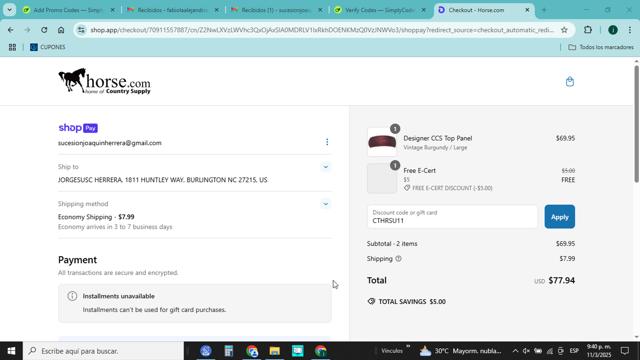The height and width of the screenshot is (360, 640).
Task: Switch to Recibidos (1) Gmail tab
Action: (x=276, y=10)
